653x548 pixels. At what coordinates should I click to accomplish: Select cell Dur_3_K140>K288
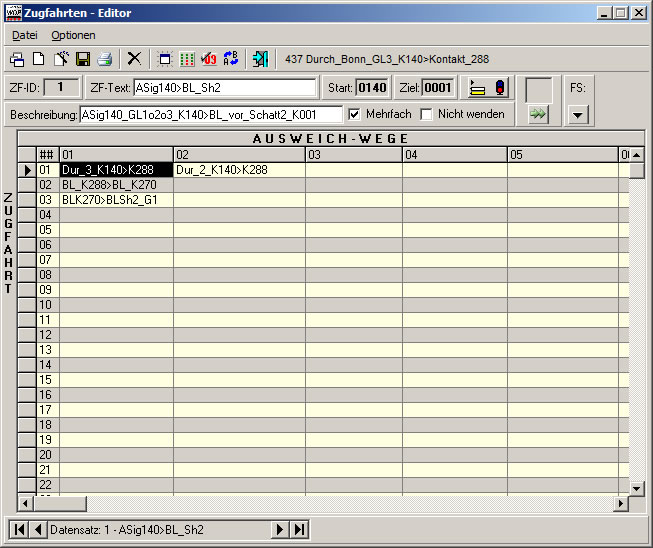tap(117, 170)
